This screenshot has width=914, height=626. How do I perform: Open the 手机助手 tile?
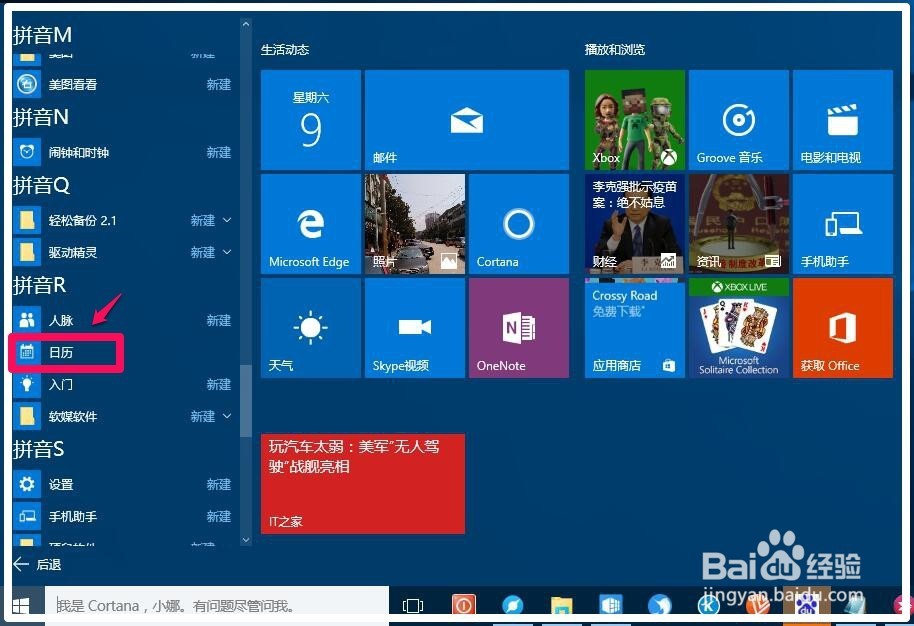pos(843,224)
